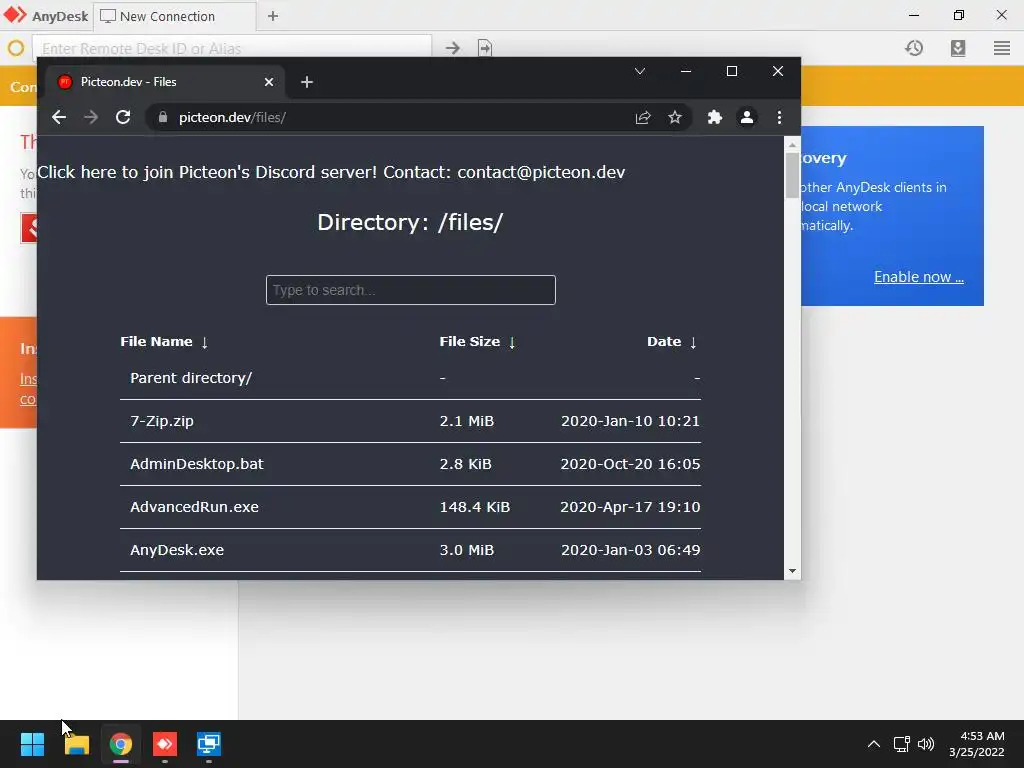Viewport: 1024px width, 768px height.
Task: Click the network tray icon
Action: [902, 744]
